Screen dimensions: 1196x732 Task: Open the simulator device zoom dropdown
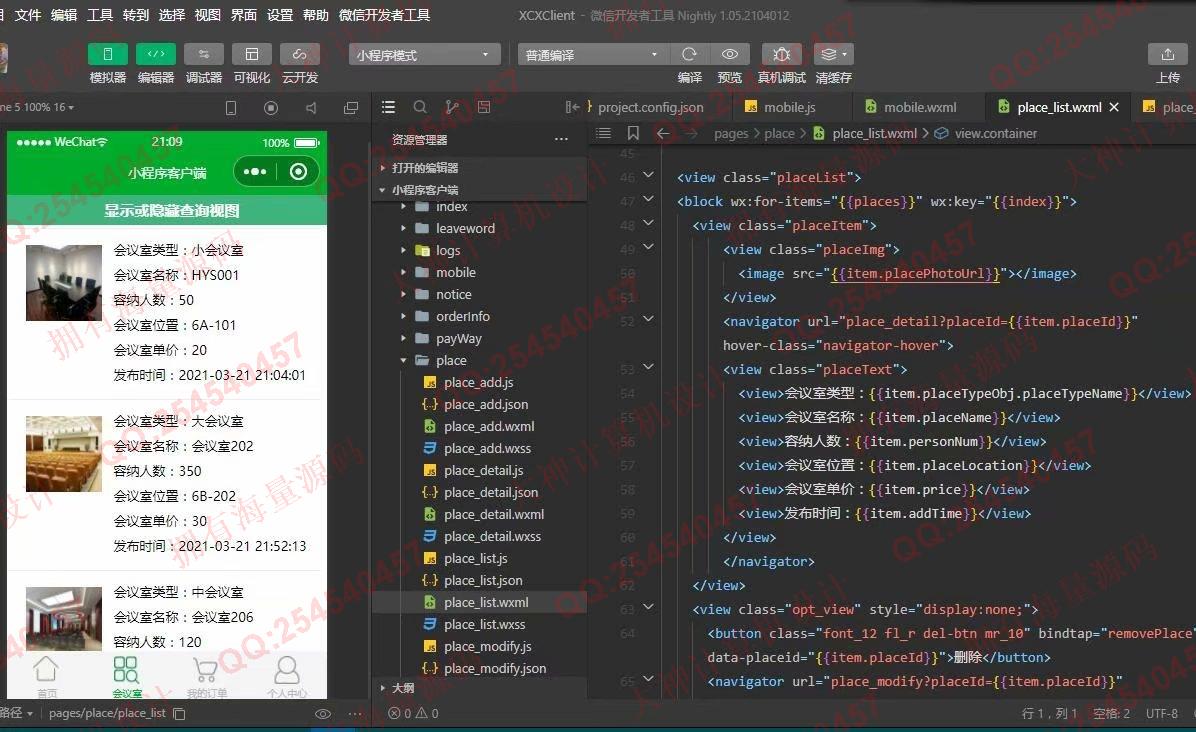click(x=38, y=108)
